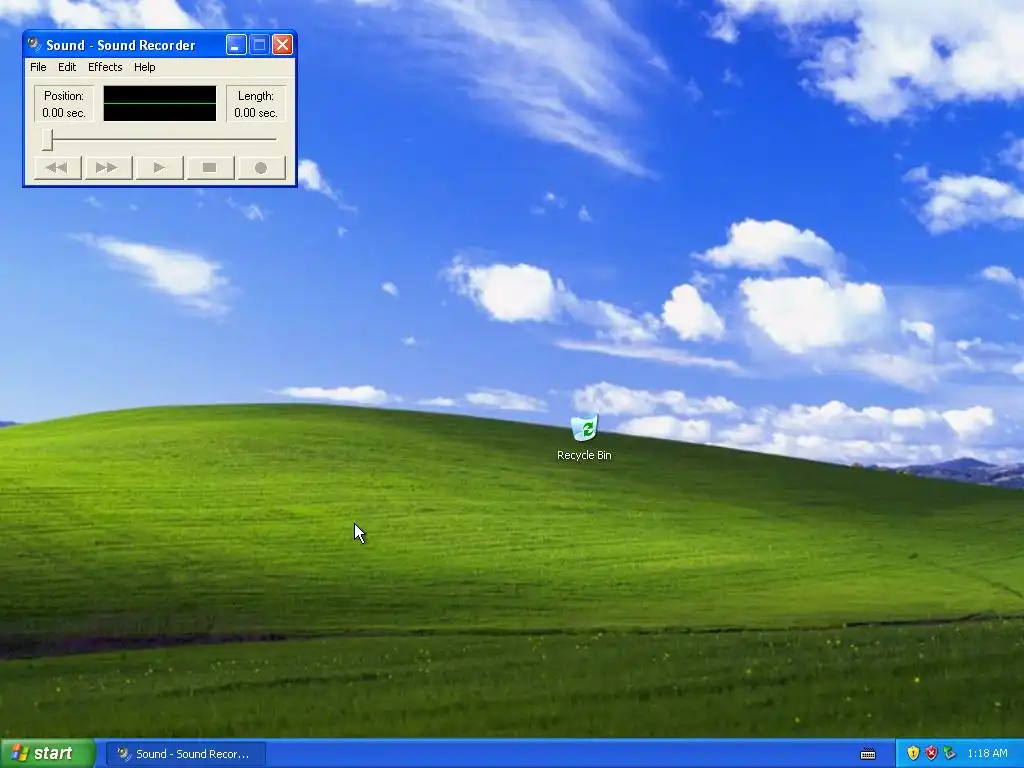Open the Effects menu
The width and height of the screenshot is (1024, 768).
click(x=105, y=67)
